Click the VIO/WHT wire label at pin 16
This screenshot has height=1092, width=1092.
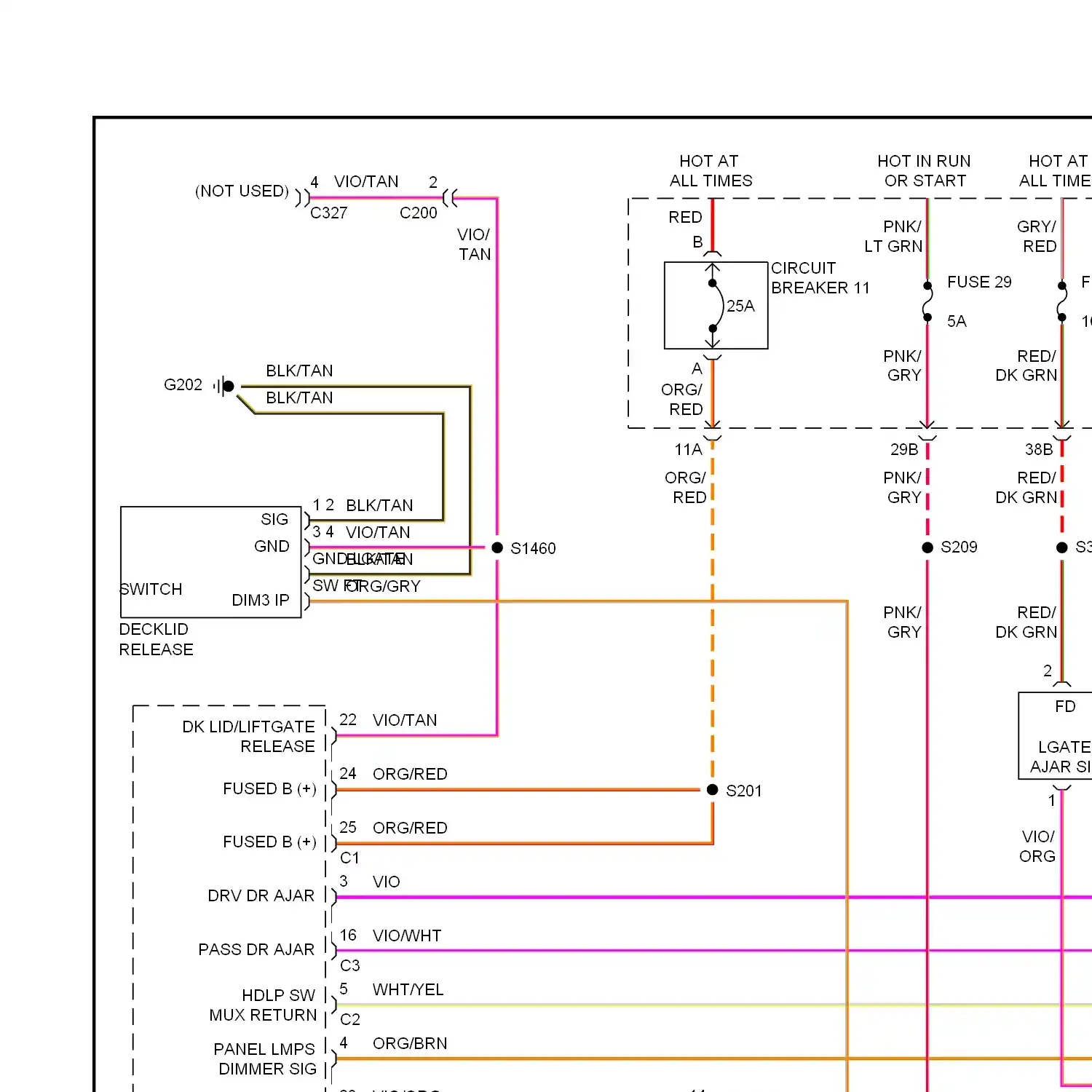tap(407, 935)
